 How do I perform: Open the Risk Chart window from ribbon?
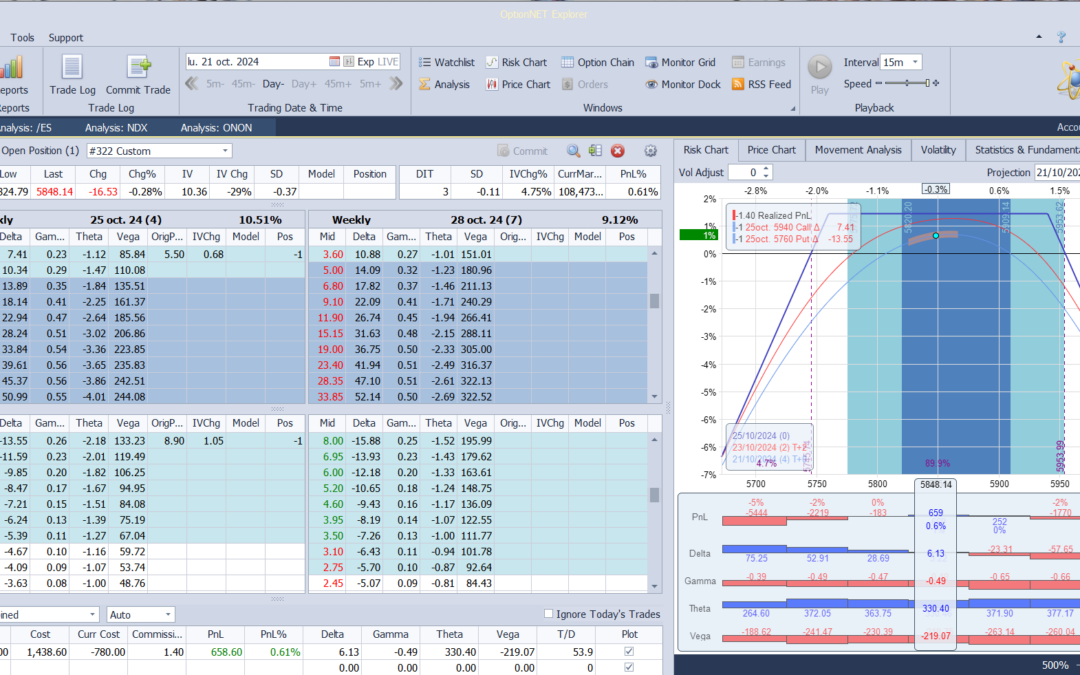pyautogui.click(x=516, y=62)
